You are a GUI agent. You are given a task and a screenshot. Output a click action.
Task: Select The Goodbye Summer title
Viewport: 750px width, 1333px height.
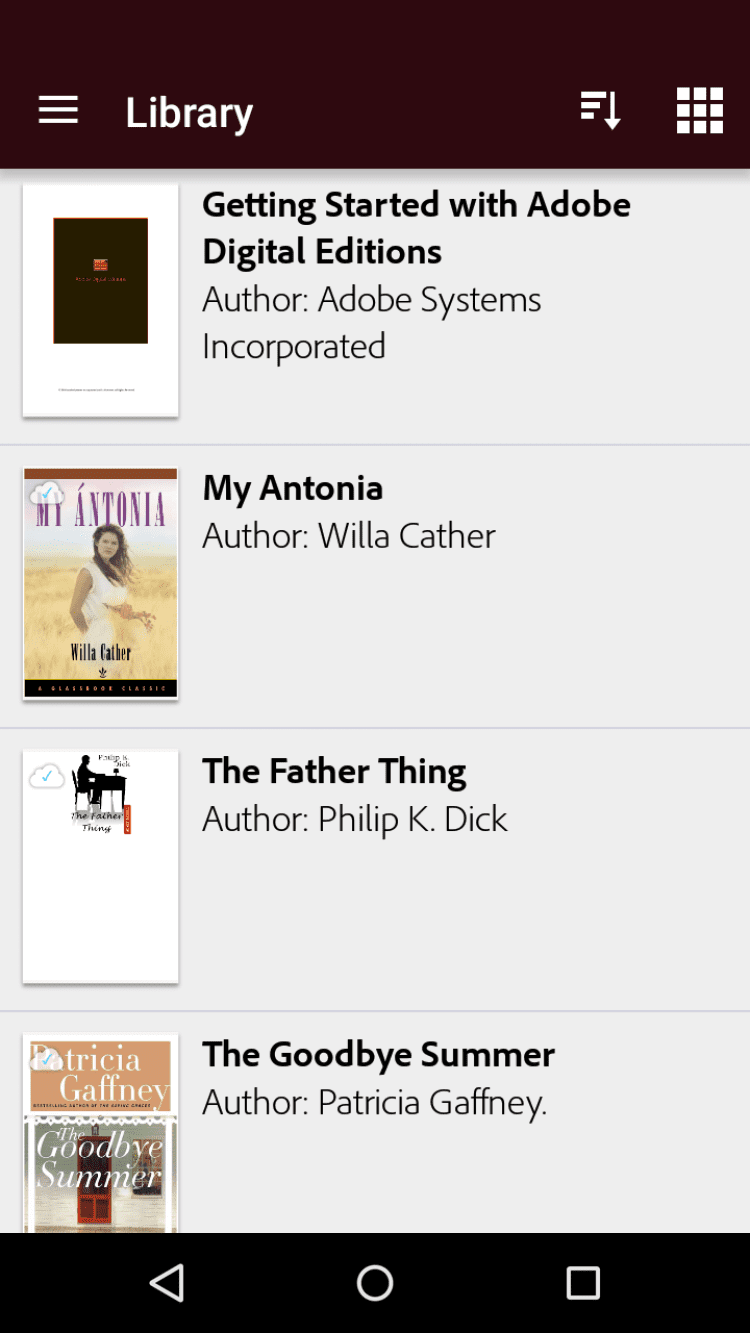[x=378, y=1054]
